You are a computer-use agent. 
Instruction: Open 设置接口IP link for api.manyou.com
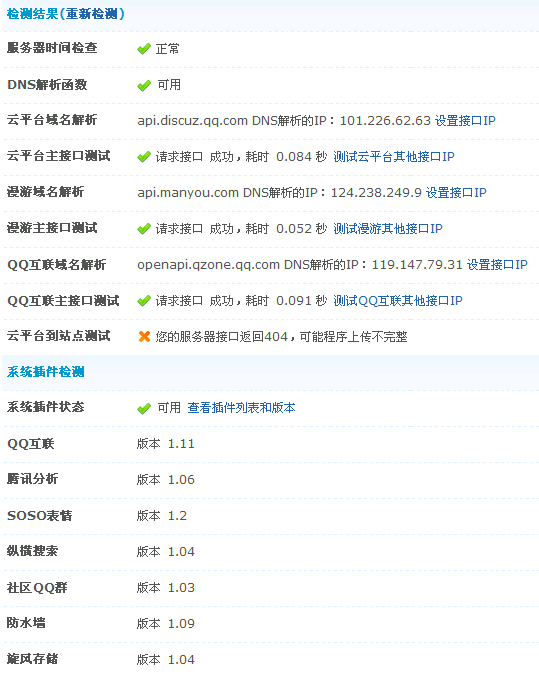tap(456, 193)
